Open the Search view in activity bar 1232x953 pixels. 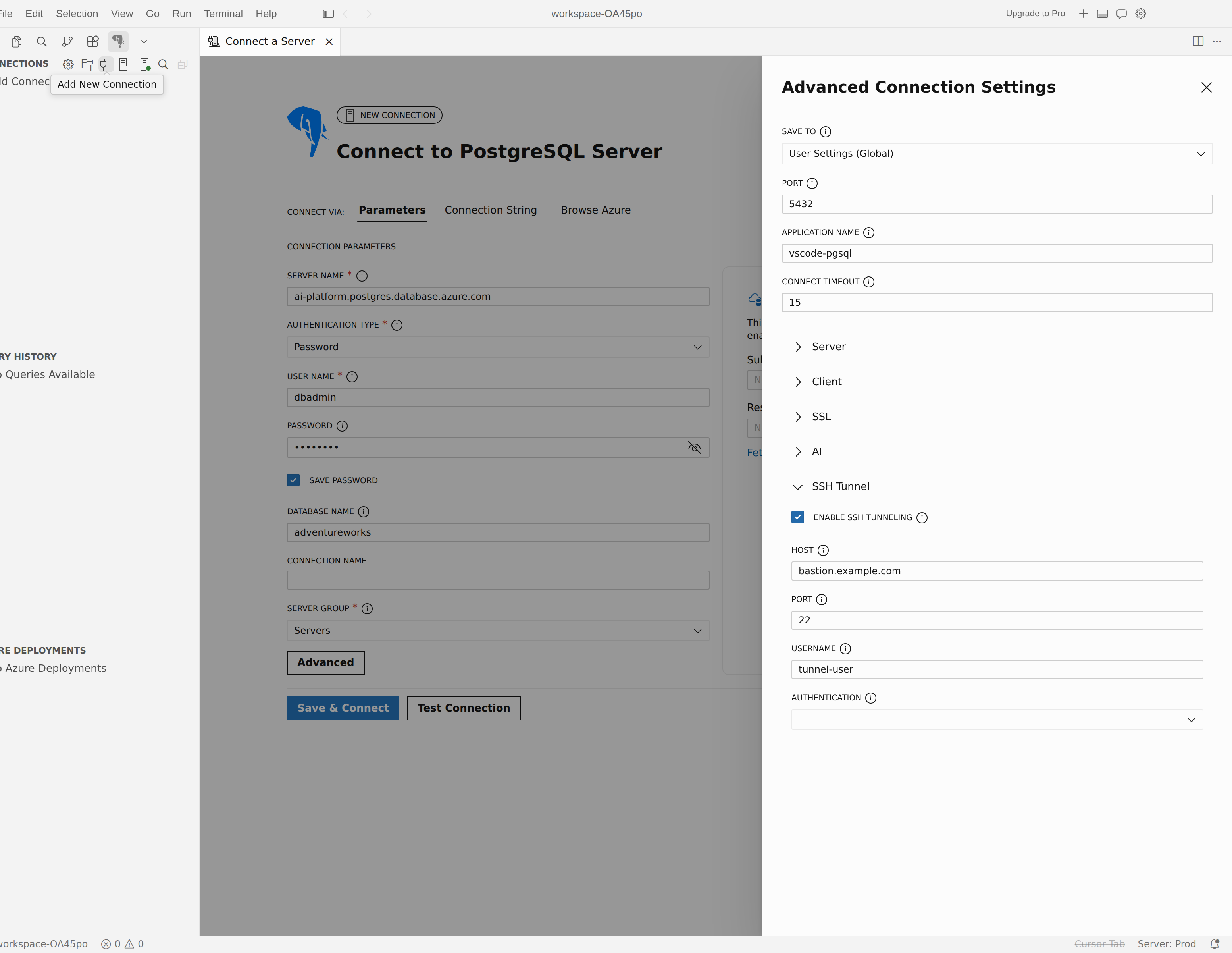[42, 41]
